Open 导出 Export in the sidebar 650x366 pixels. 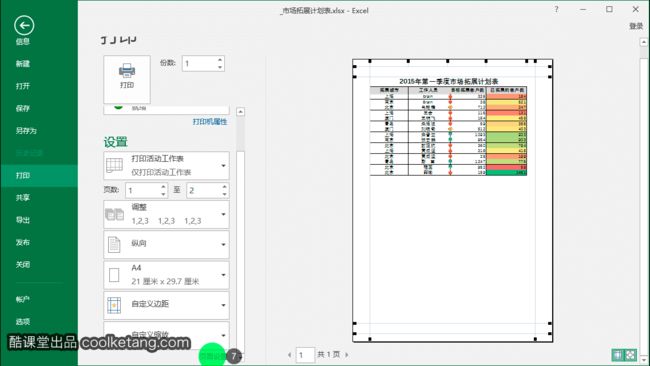tap(23, 220)
